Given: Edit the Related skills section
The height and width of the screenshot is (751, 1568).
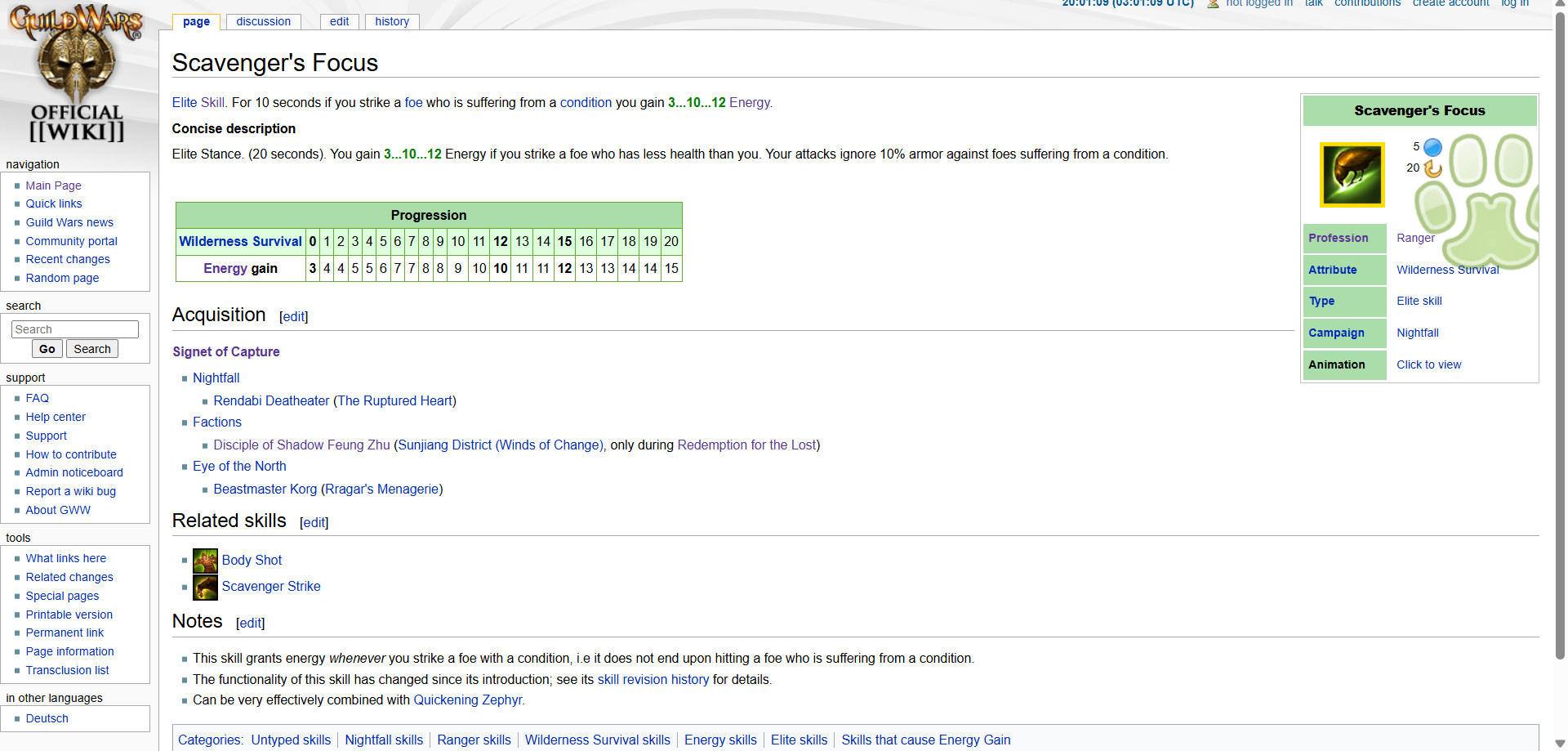Looking at the screenshot, I should (x=314, y=522).
